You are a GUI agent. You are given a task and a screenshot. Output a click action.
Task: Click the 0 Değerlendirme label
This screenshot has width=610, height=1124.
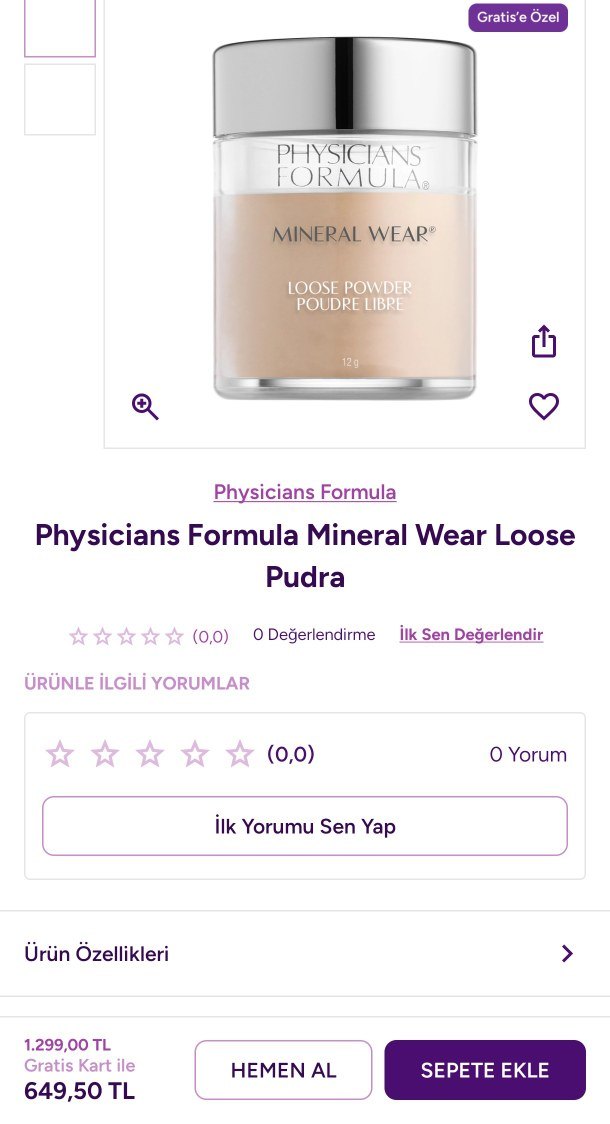(313, 634)
